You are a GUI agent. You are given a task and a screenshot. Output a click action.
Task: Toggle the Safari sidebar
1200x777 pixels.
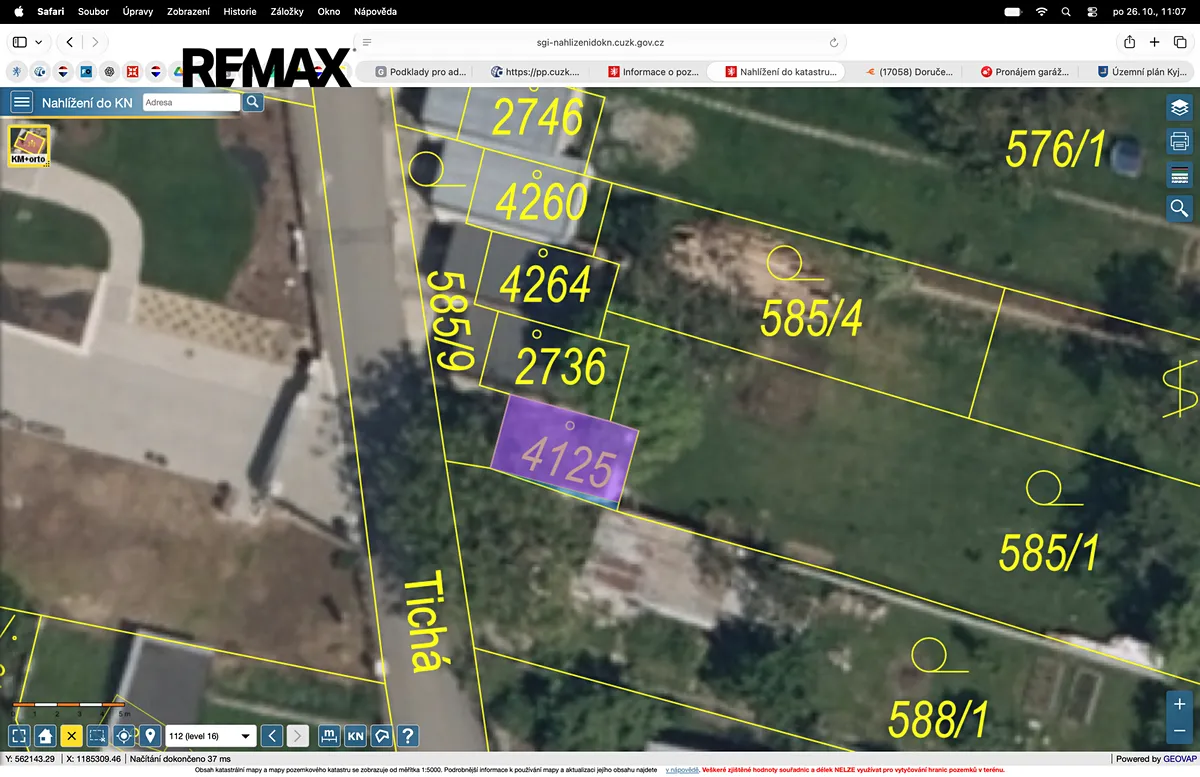20,42
